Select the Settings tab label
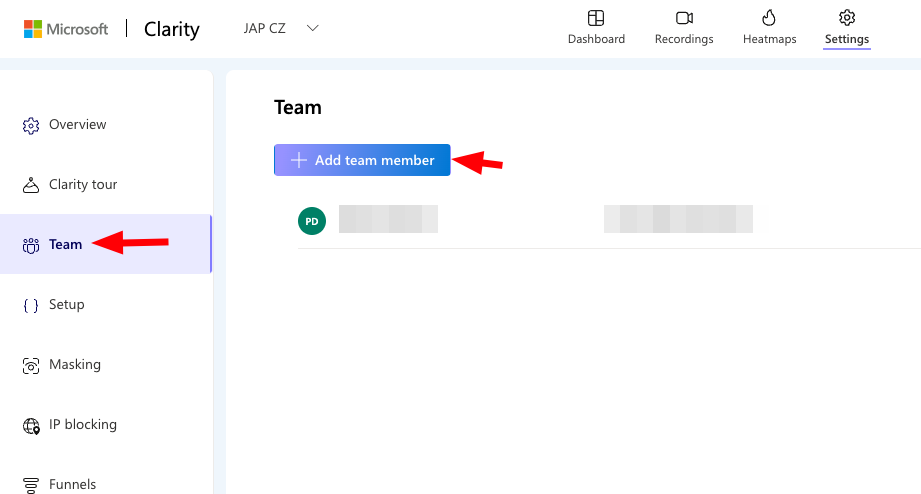 (846, 39)
